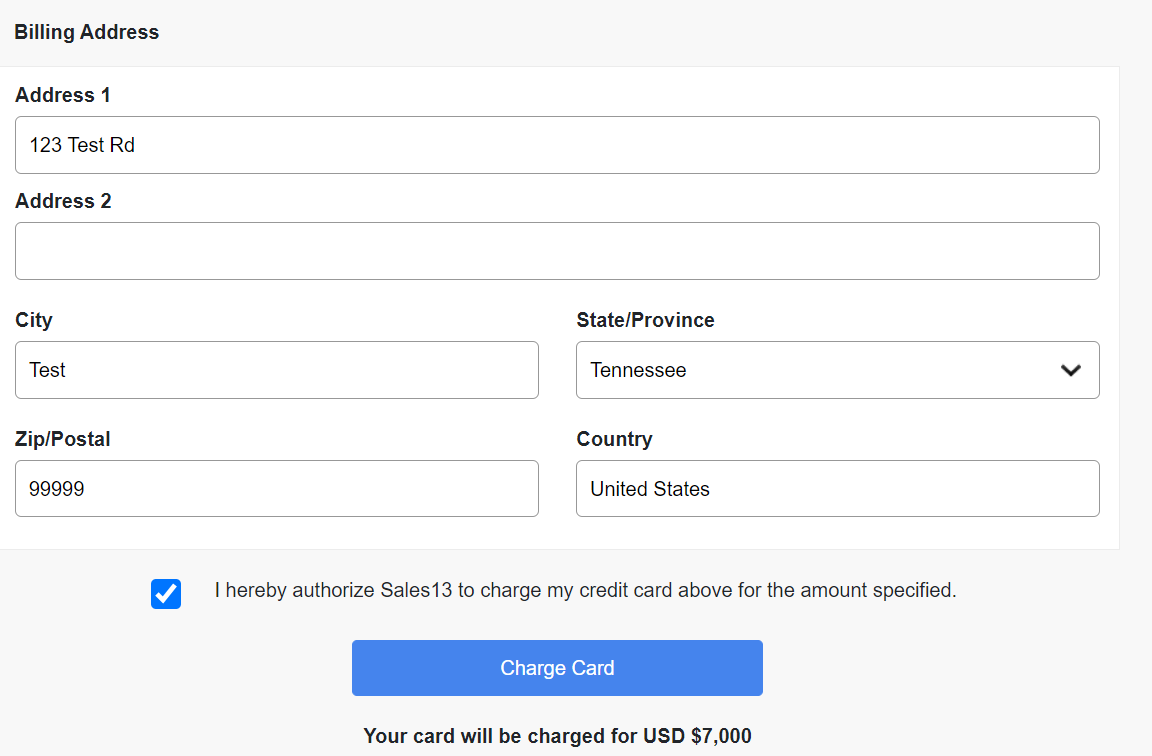Click the Billing Address heading

[86, 32]
